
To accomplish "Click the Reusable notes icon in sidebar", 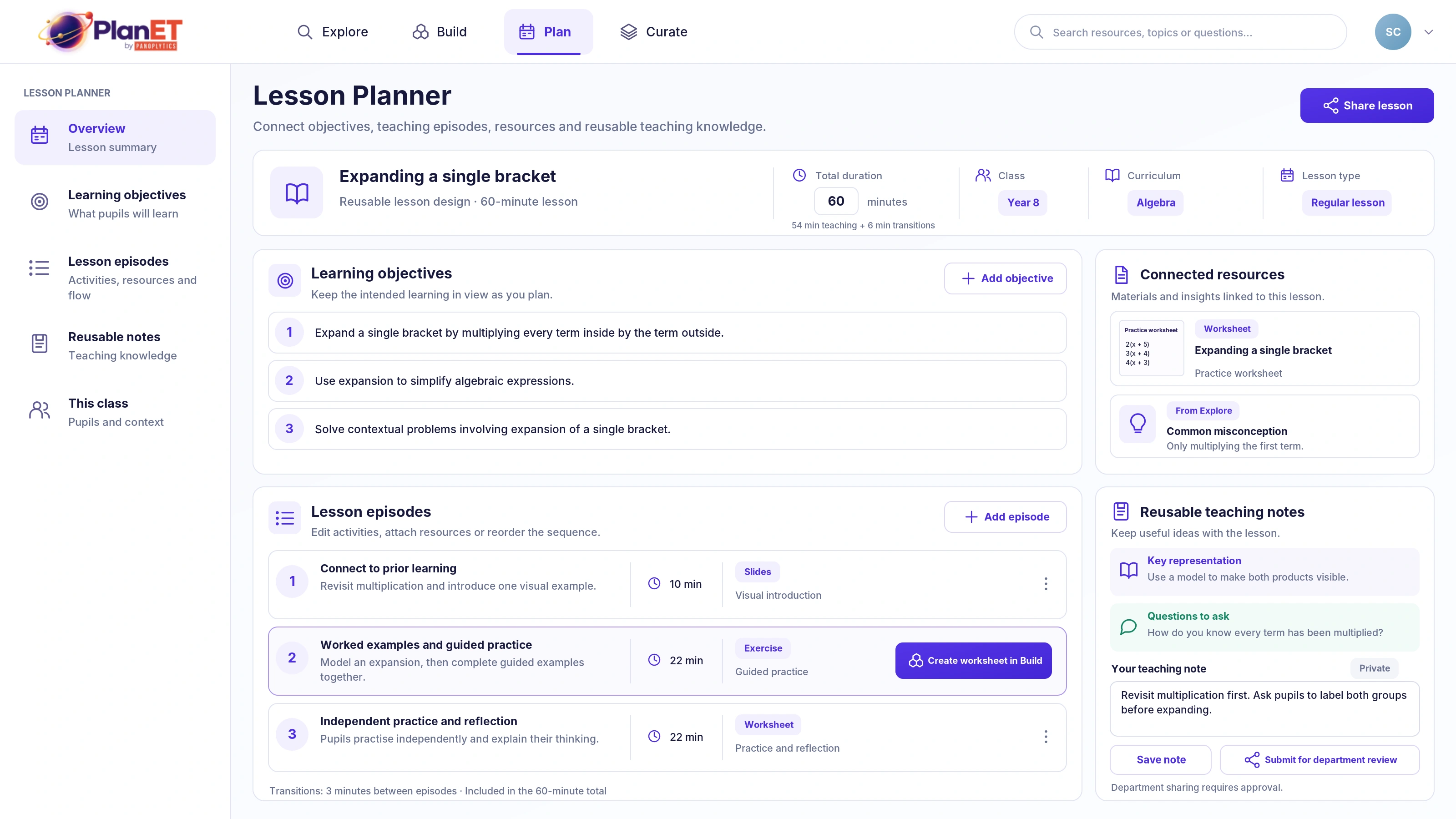I will pyautogui.click(x=40, y=344).
